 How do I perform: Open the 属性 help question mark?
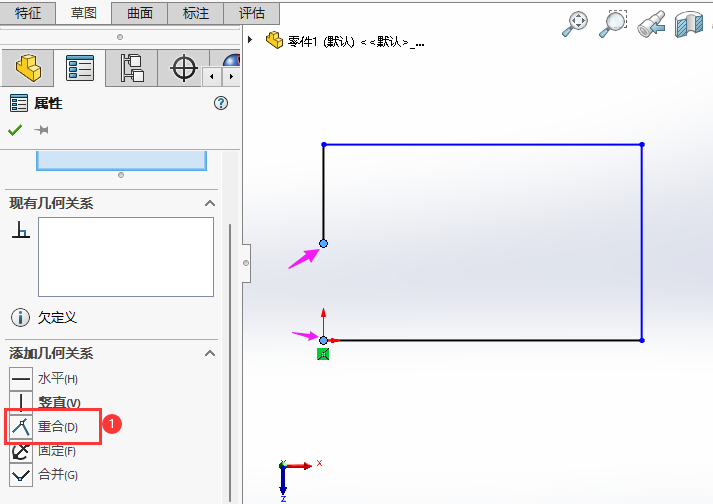(x=221, y=103)
